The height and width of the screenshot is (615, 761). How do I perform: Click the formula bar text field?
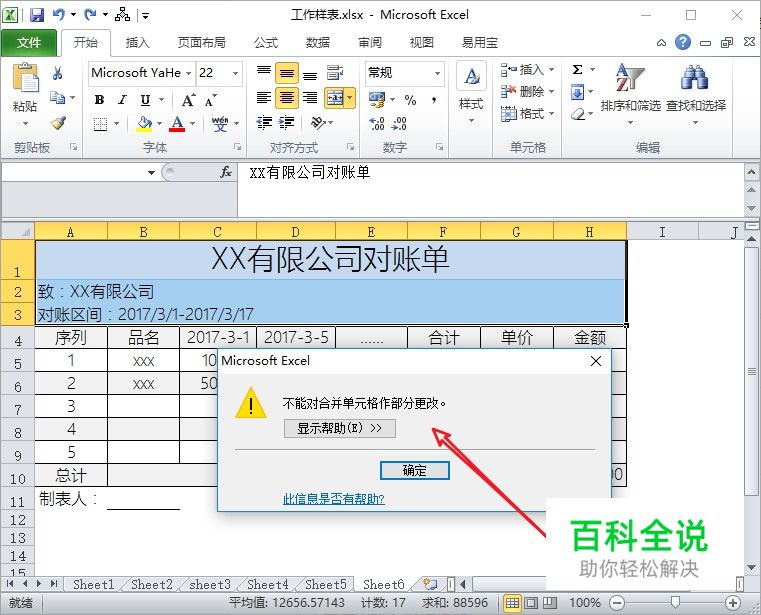[490, 190]
